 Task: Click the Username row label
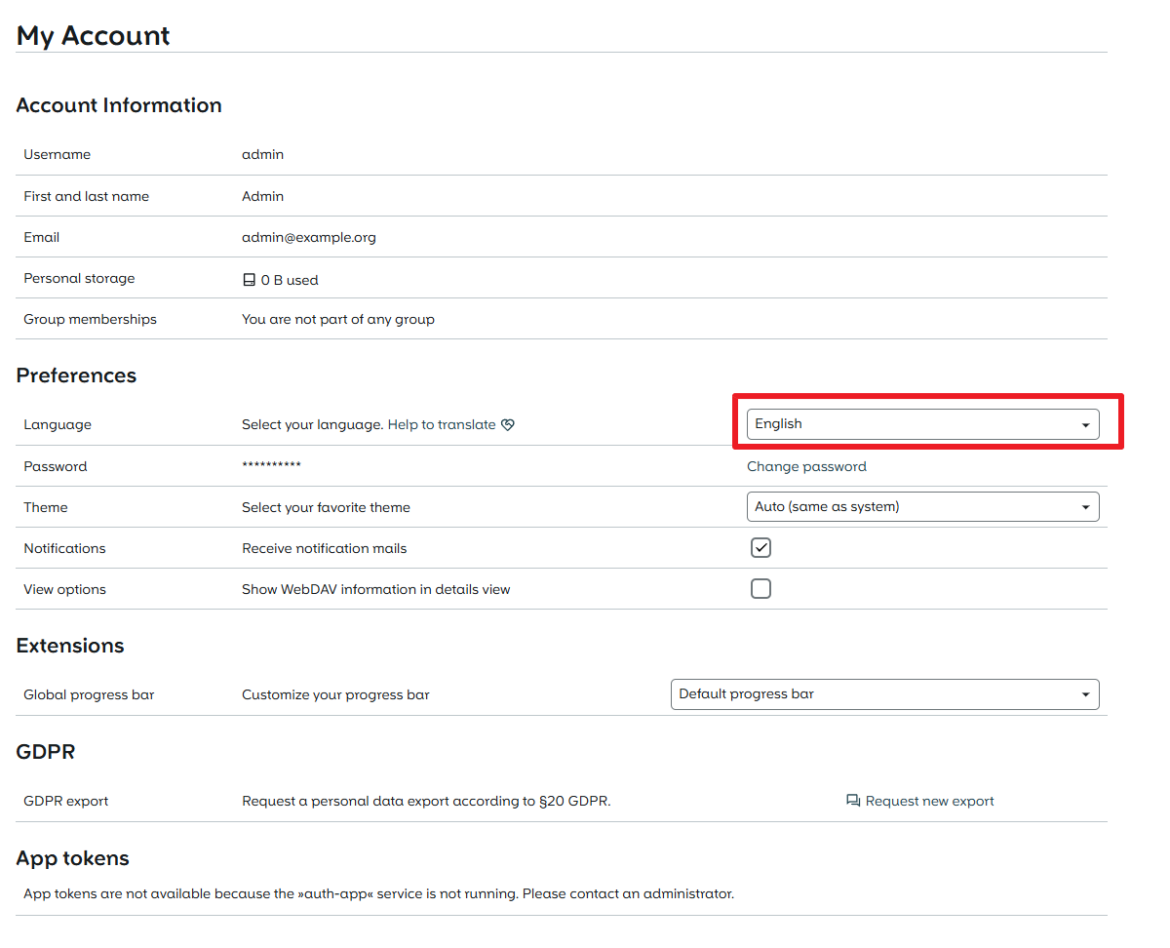(57, 155)
